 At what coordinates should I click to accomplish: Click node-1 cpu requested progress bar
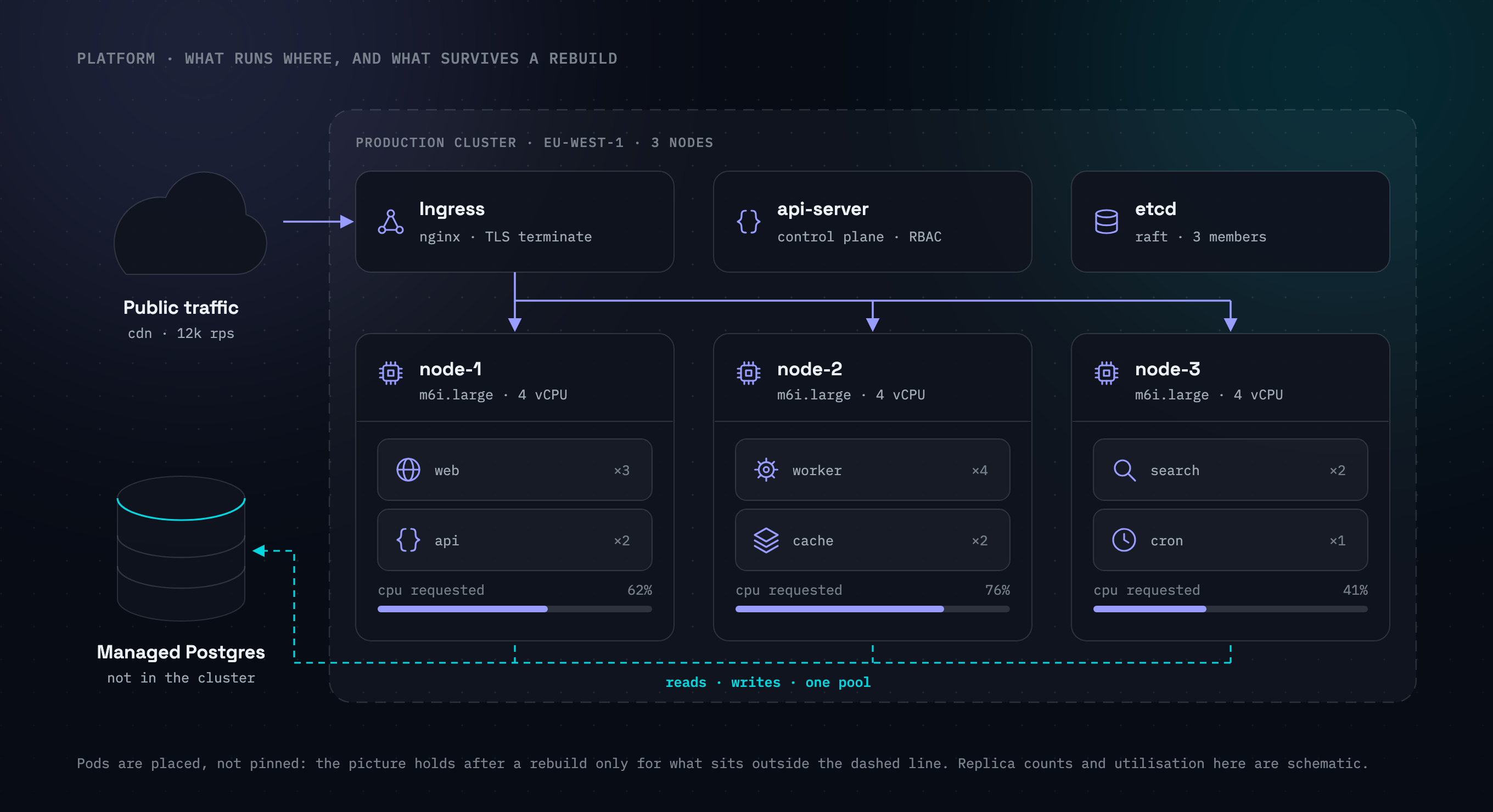pos(515,610)
